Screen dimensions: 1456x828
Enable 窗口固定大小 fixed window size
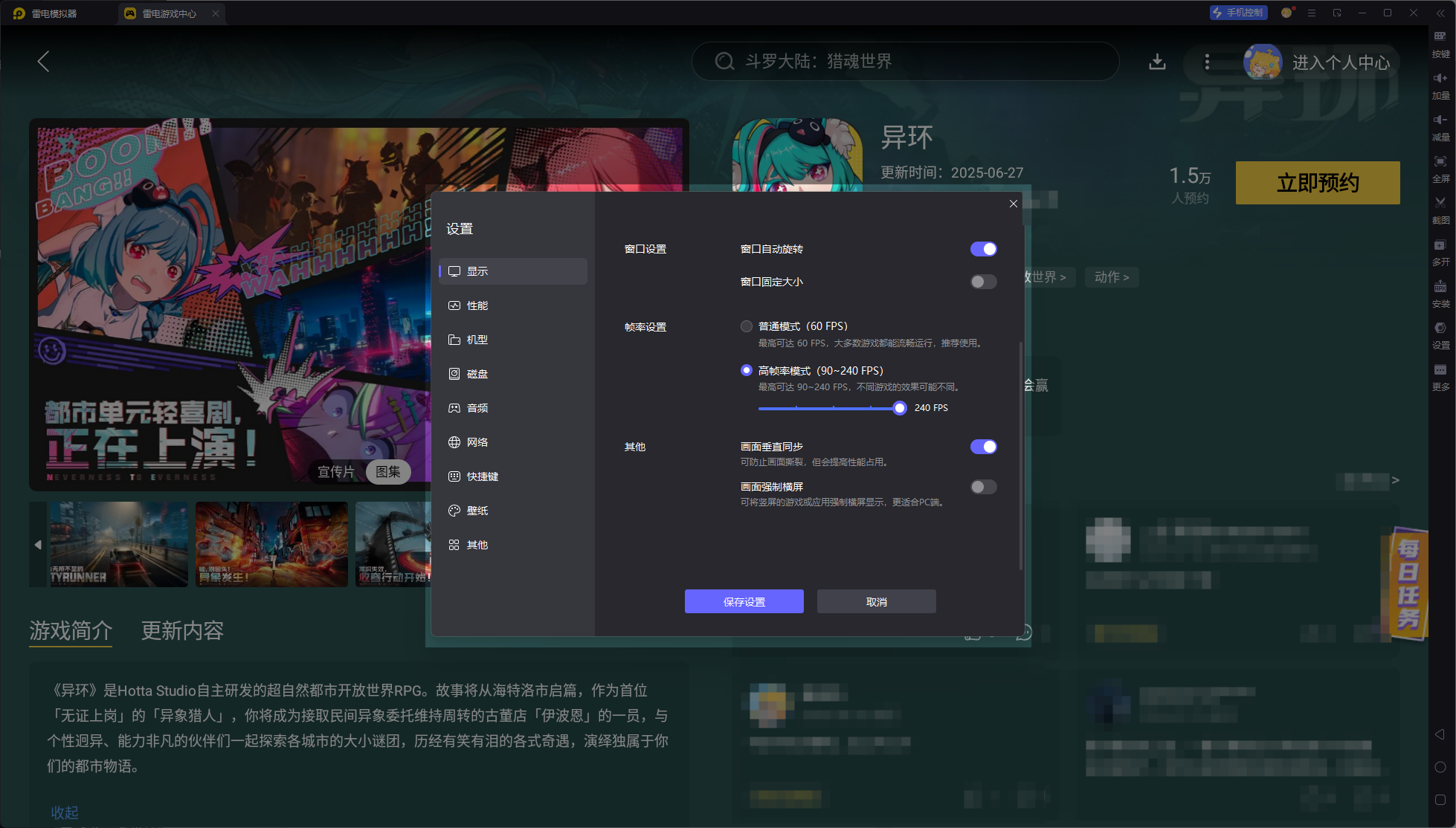(x=983, y=282)
